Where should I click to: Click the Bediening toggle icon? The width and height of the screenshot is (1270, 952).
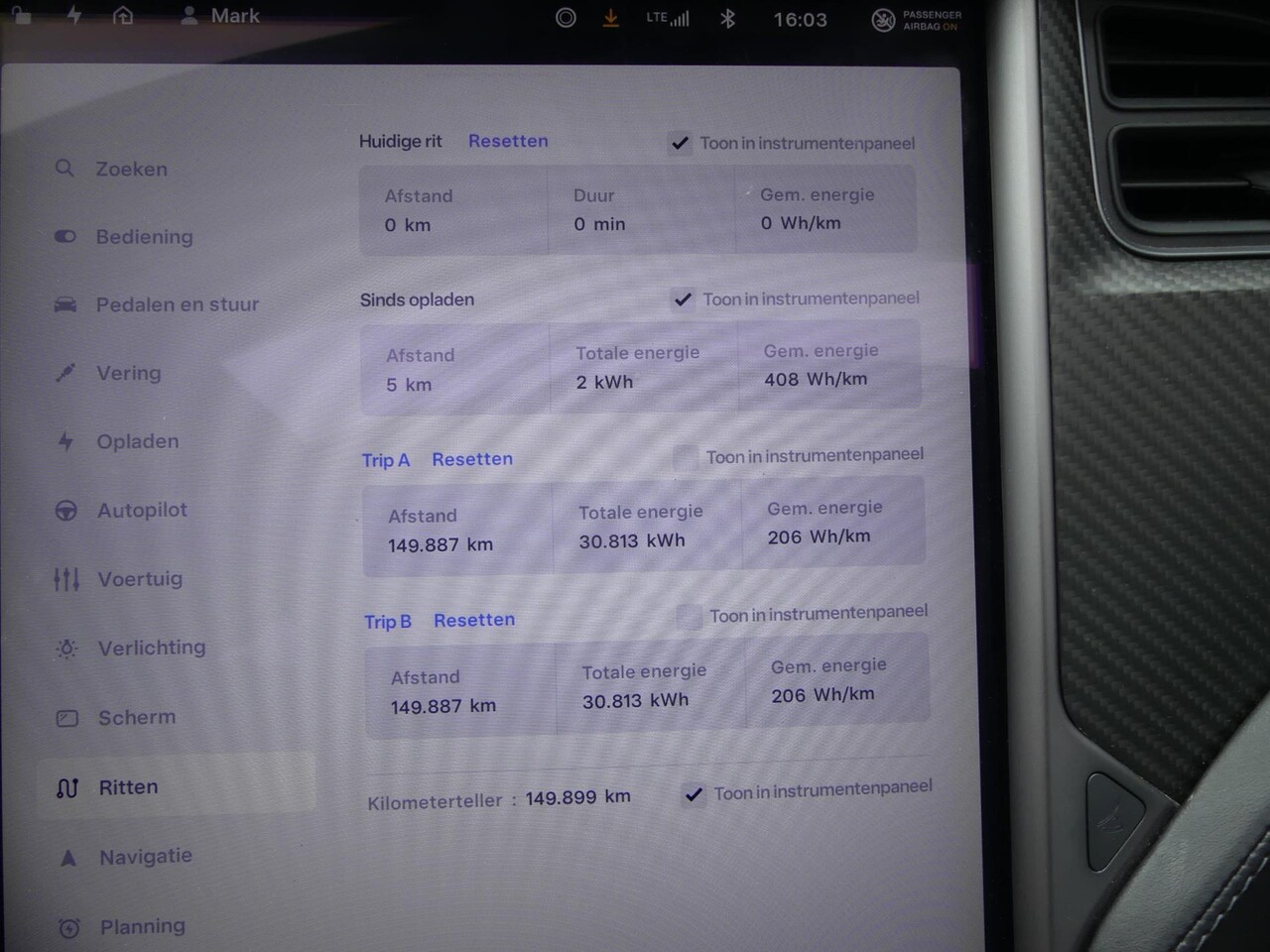[65, 236]
